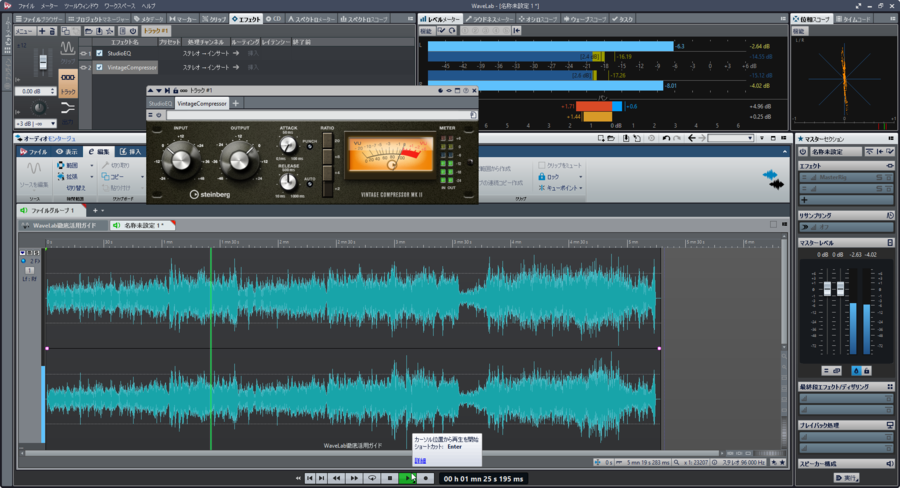Click the undo arrow in audio montage toolbar
The height and width of the screenshot is (488, 900).
(666, 138)
